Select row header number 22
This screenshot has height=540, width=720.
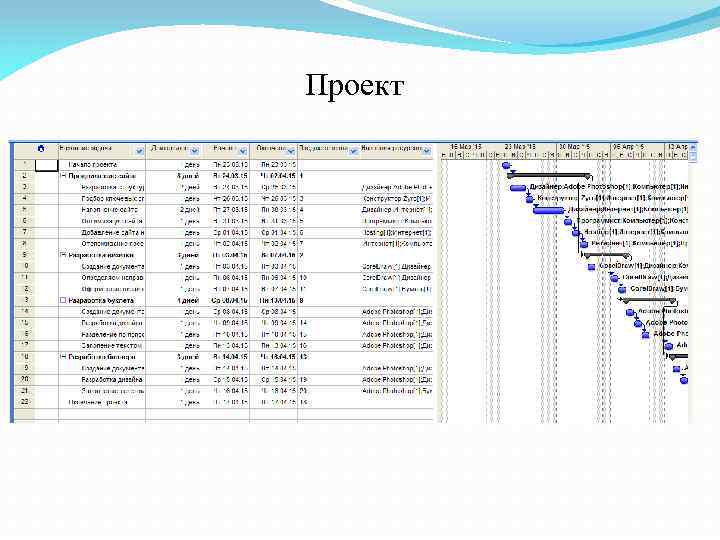coord(24,402)
